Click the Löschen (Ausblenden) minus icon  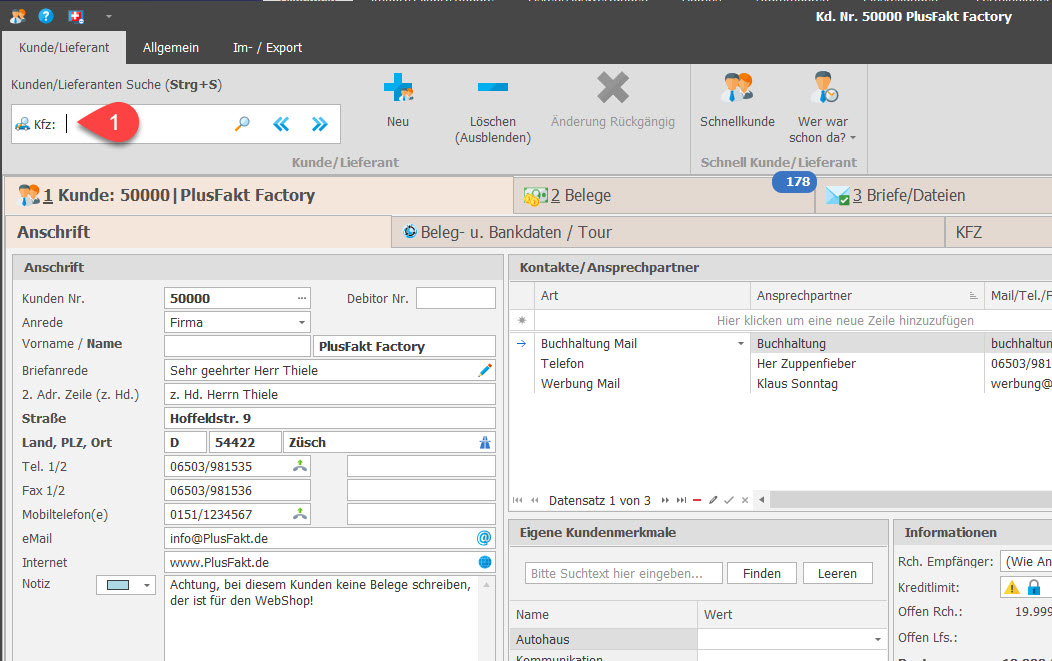[x=492, y=87]
